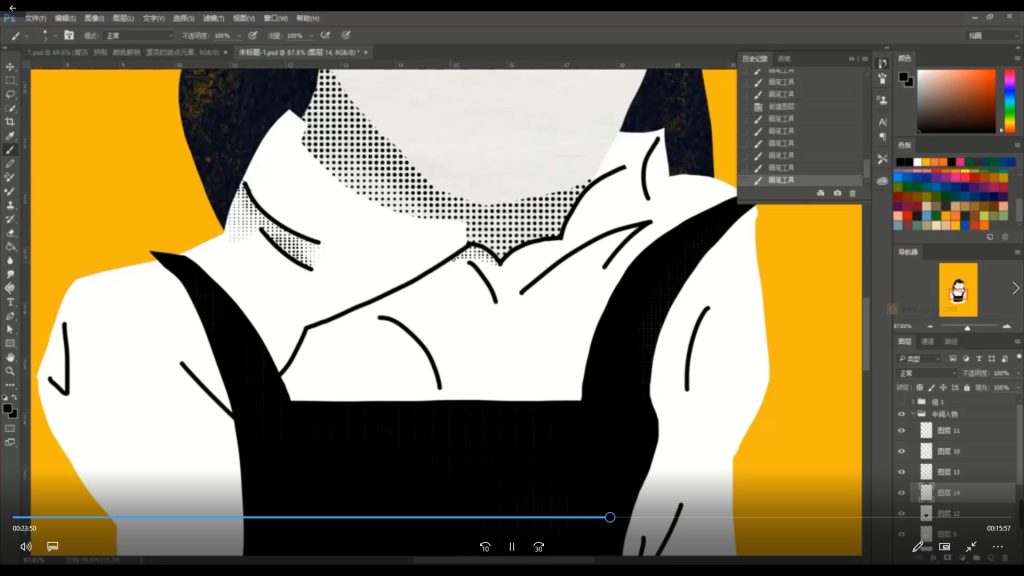Select the Move tool in the toolbar

[x=10, y=67]
